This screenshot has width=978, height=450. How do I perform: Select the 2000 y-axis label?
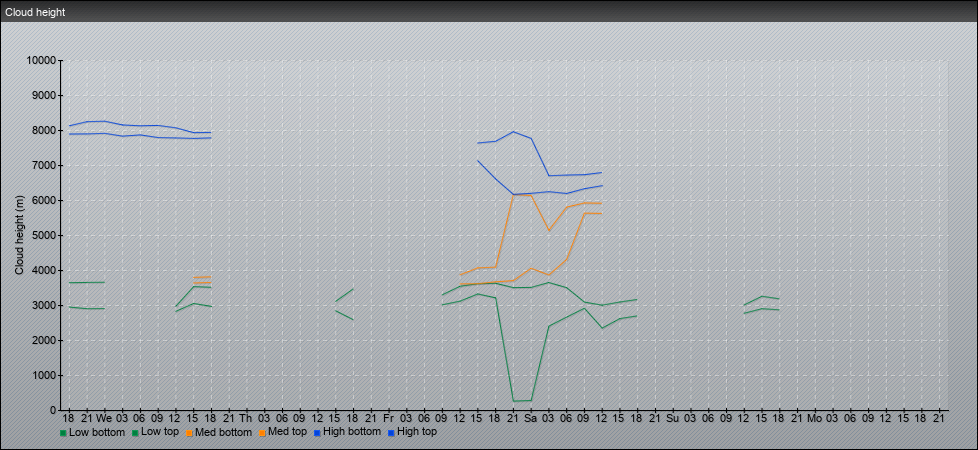44,340
